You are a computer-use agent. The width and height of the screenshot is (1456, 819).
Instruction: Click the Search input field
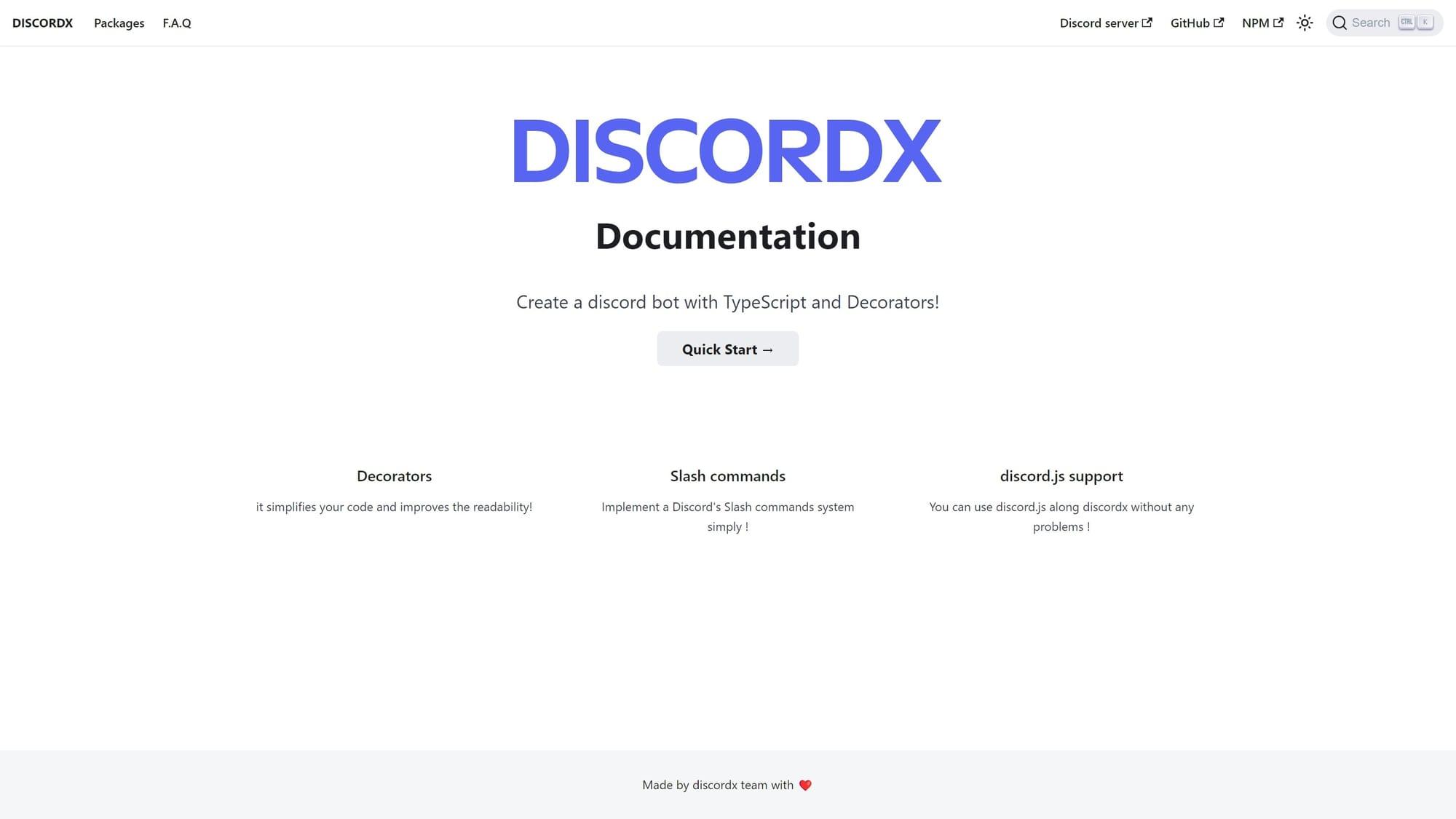pyautogui.click(x=1384, y=23)
